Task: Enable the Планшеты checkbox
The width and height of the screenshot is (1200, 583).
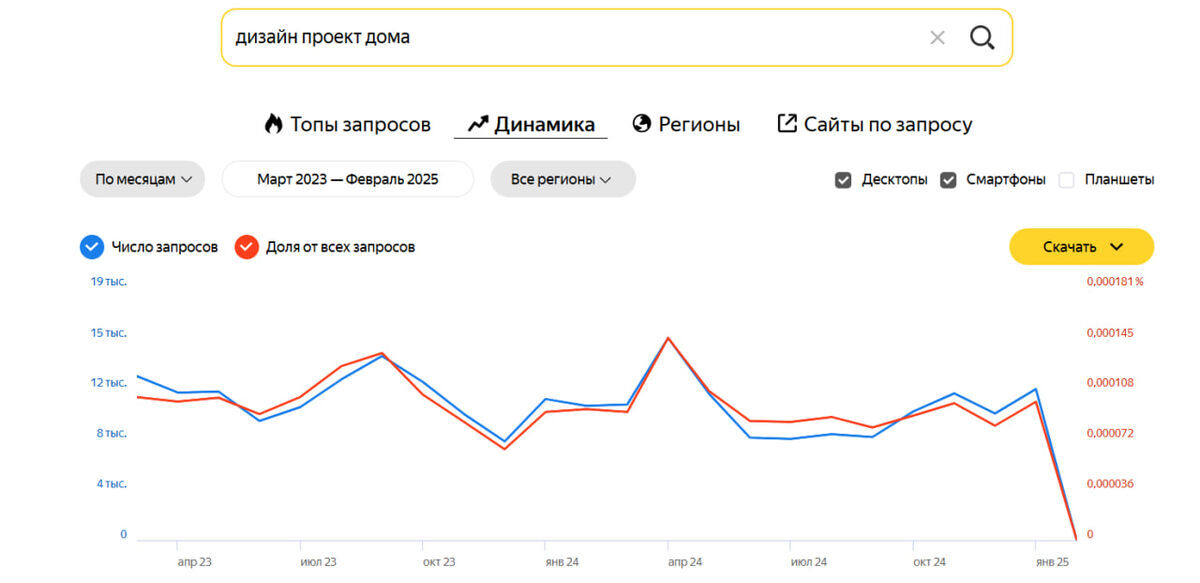Action: coord(1066,180)
